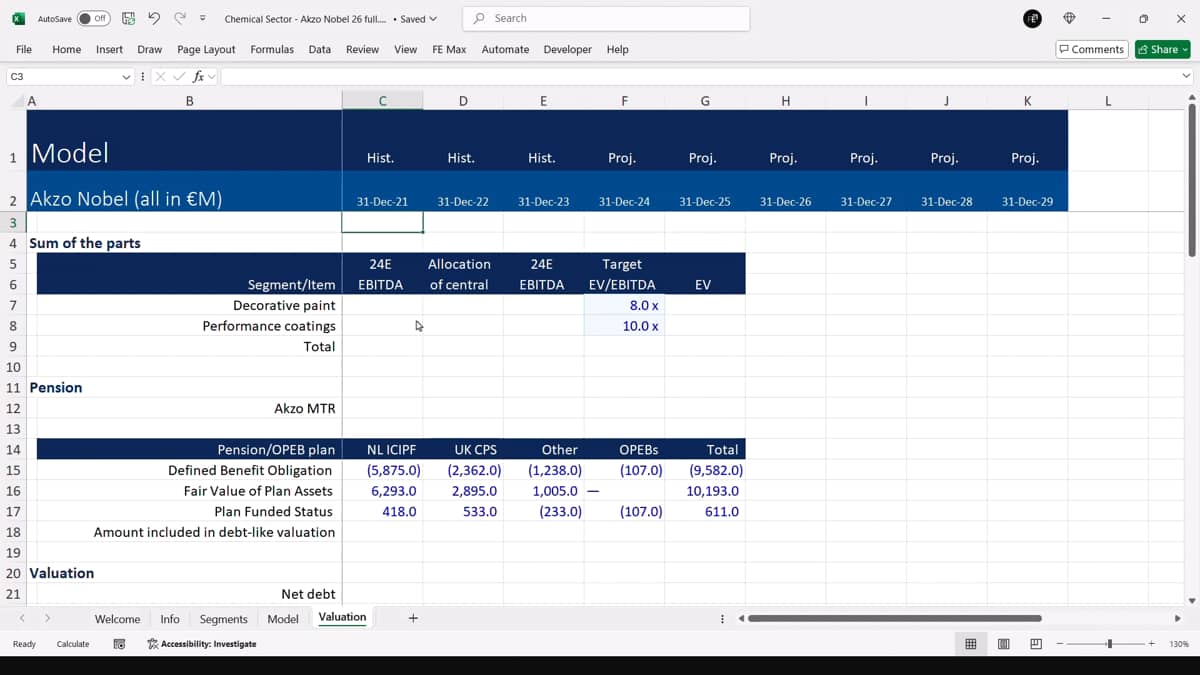The width and height of the screenshot is (1200, 675).
Task: Click the Share button
Action: coord(1162,49)
